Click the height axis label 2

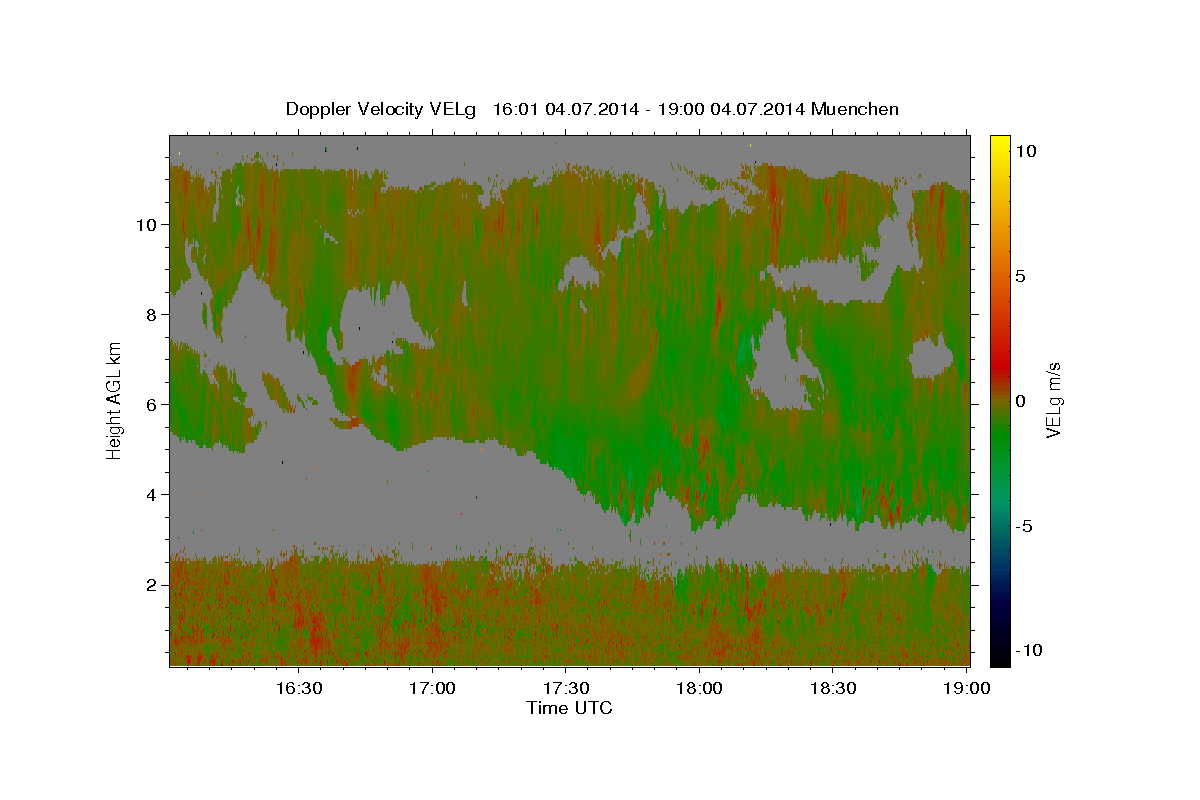(x=153, y=584)
